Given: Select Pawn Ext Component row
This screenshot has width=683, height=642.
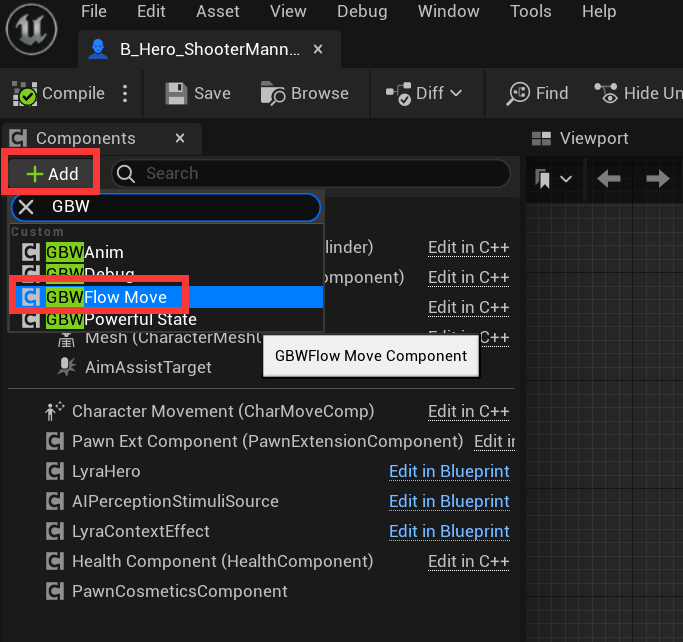Looking at the screenshot, I should click(267, 442).
